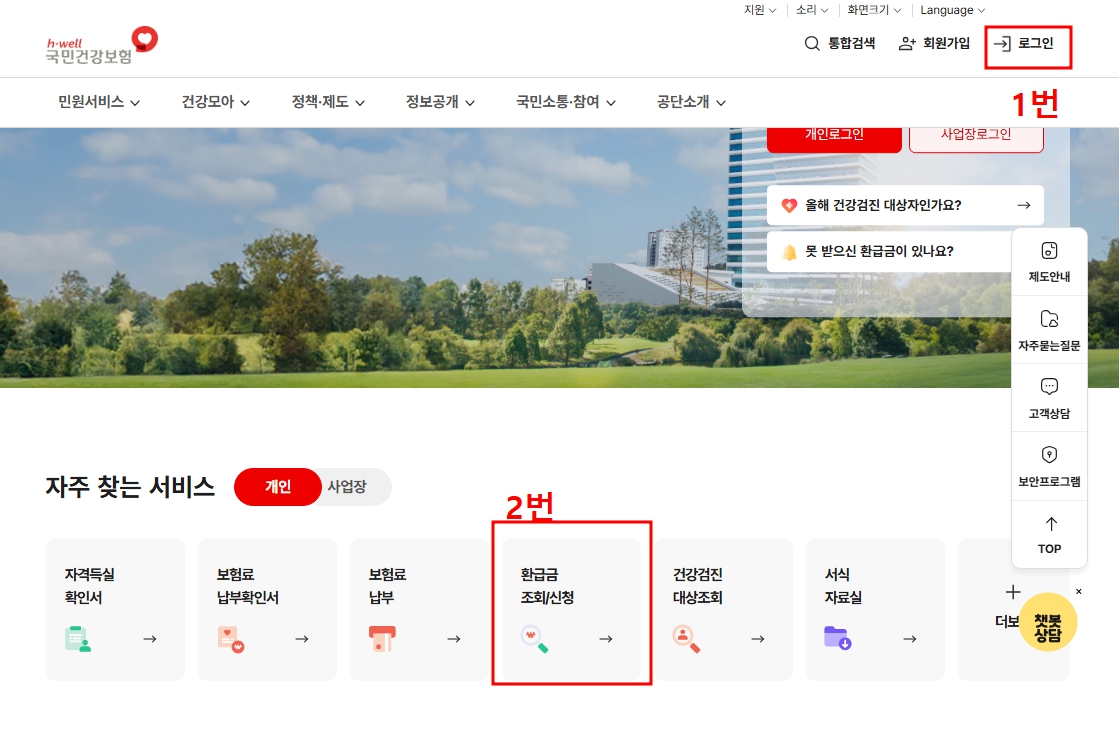Expand the 소리 dropdown at top

(x=812, y=10)
